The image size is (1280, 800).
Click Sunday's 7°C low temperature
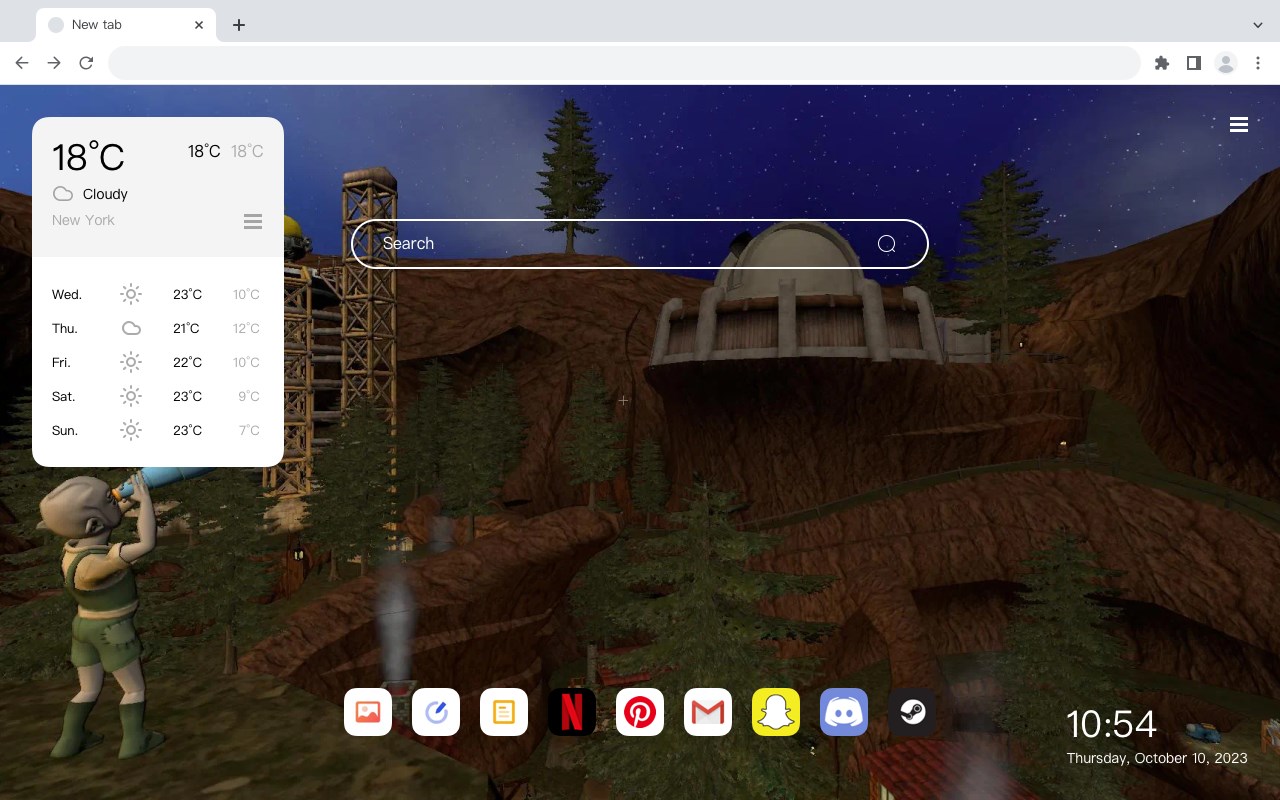(249, 430)
